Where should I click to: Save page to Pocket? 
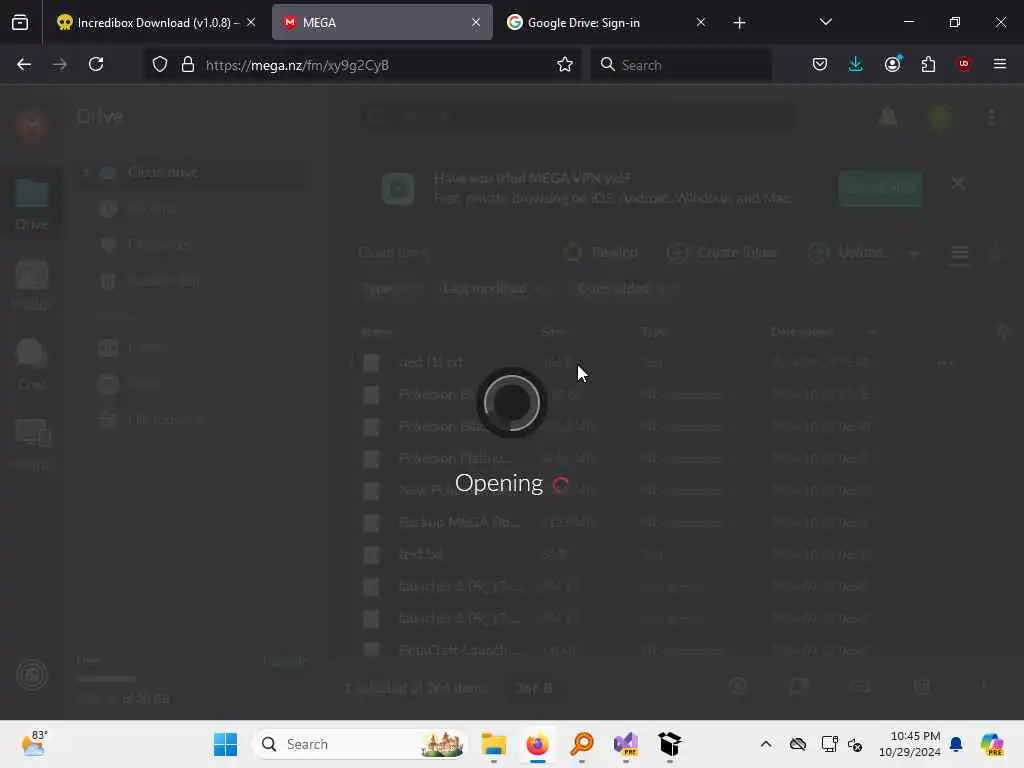point(820,65)
